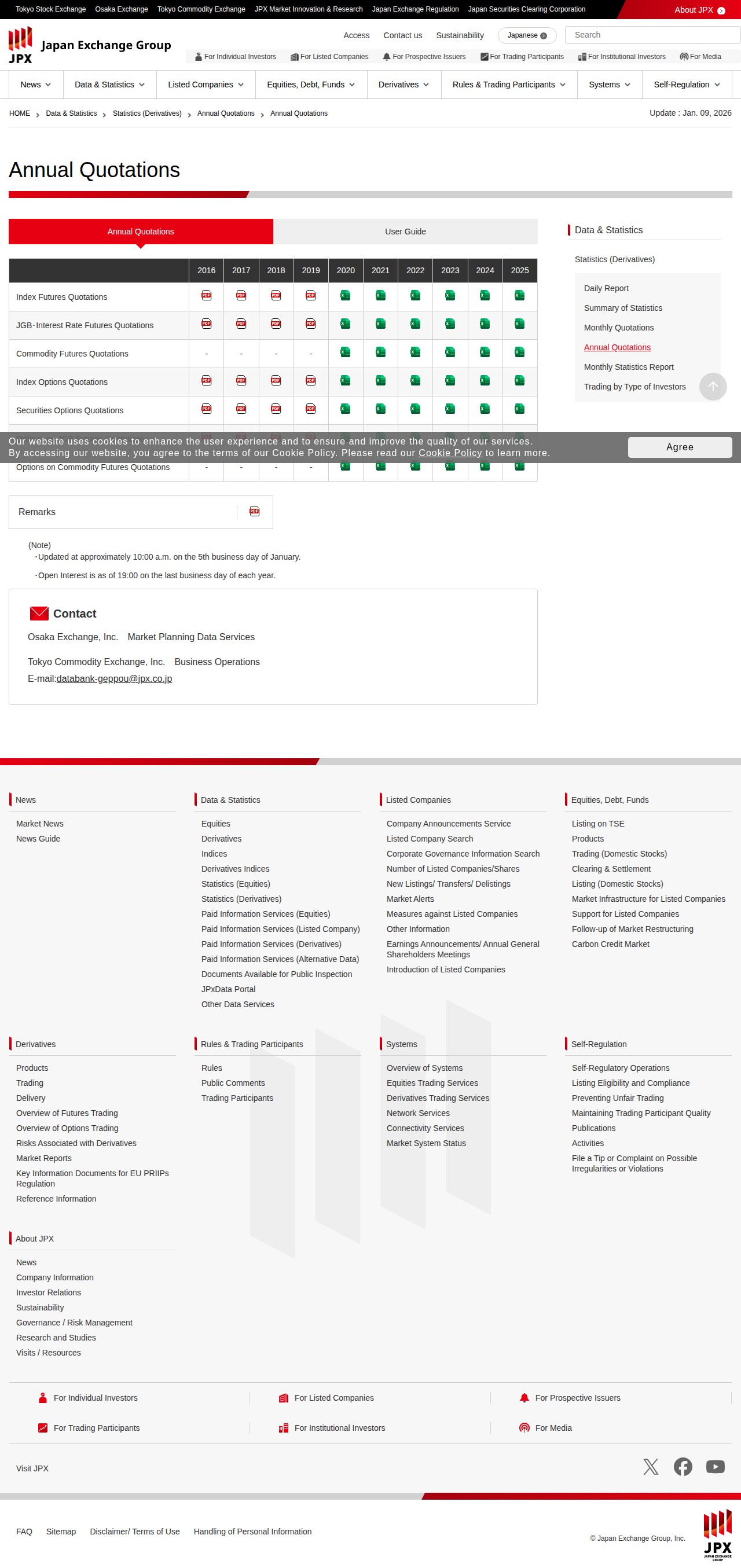Image resolution: width=741 pixels, height=1568 pixels.
Task: Expand the Equities, Debt, Funds menu
Action: point(311,85)
